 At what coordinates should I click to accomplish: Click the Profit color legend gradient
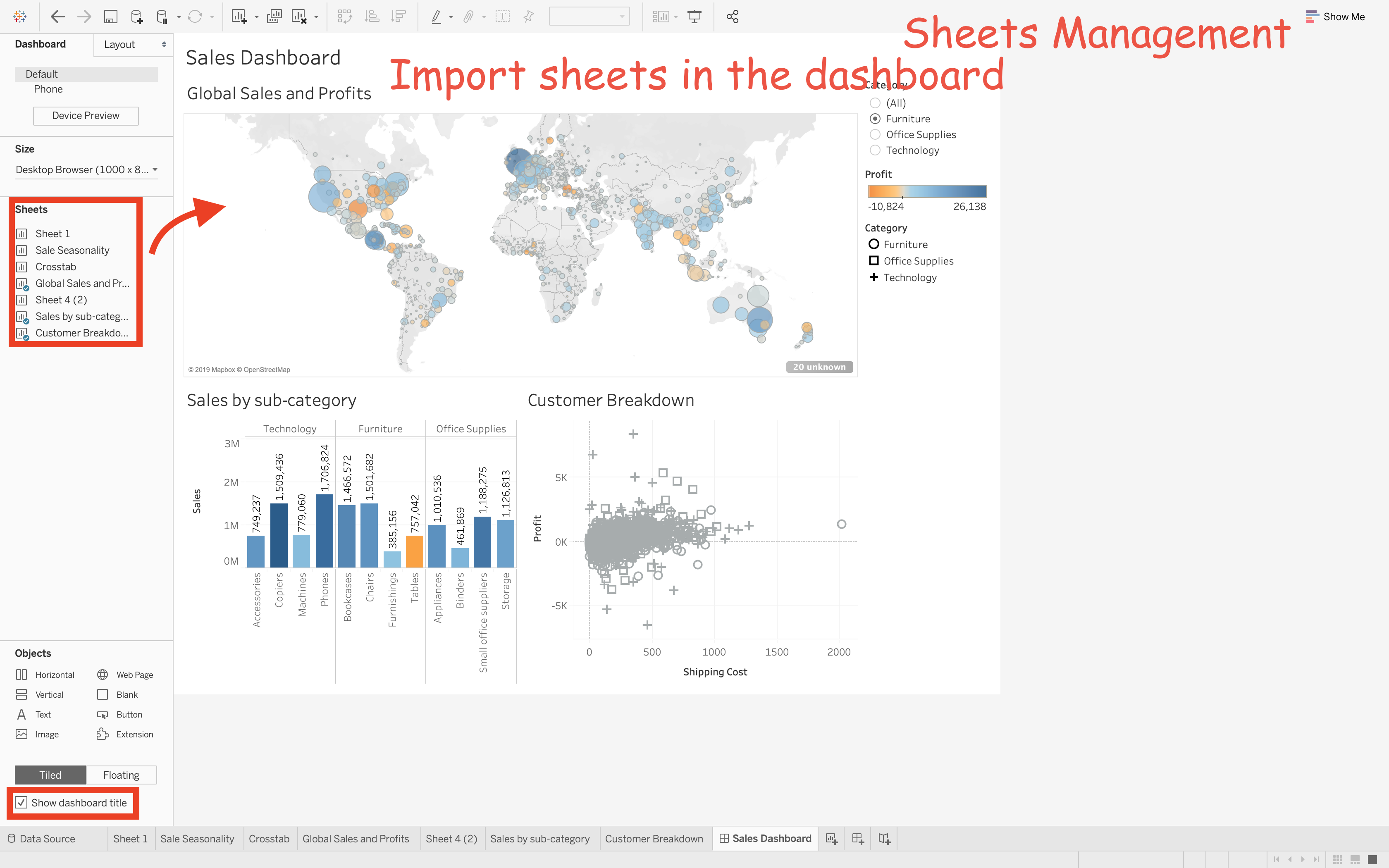coord(926,191)
